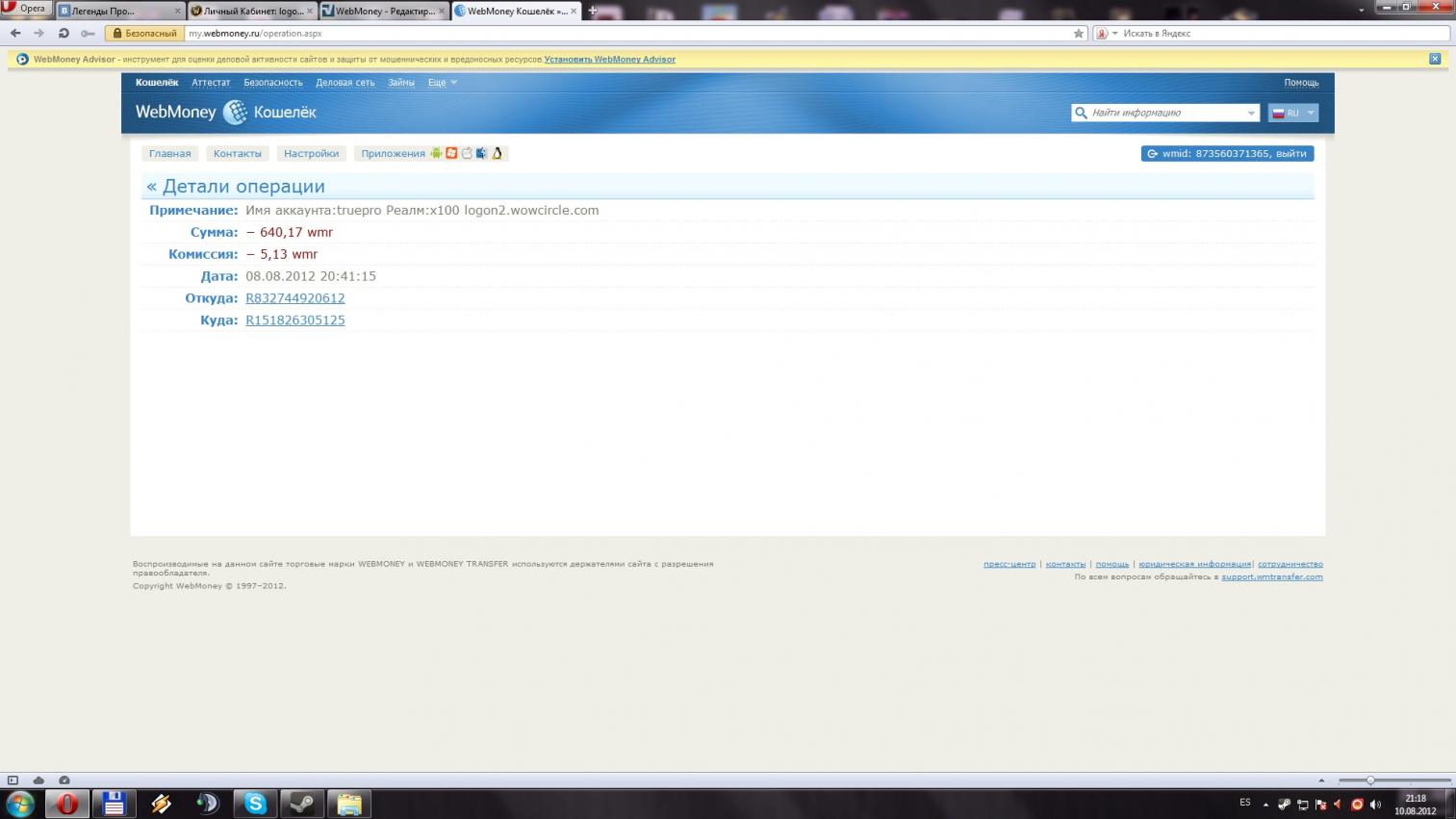Click the Найти информацию search field
1456x819 pixels.
(x=1166, y=113)
